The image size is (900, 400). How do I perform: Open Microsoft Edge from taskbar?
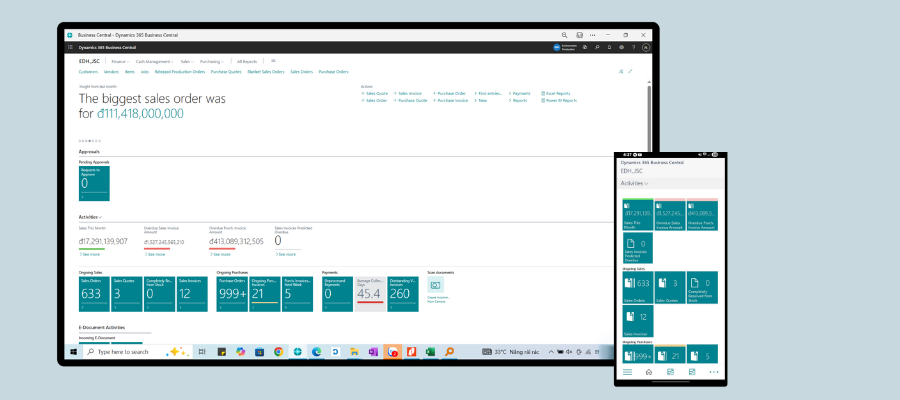click(x=316, y=352)
